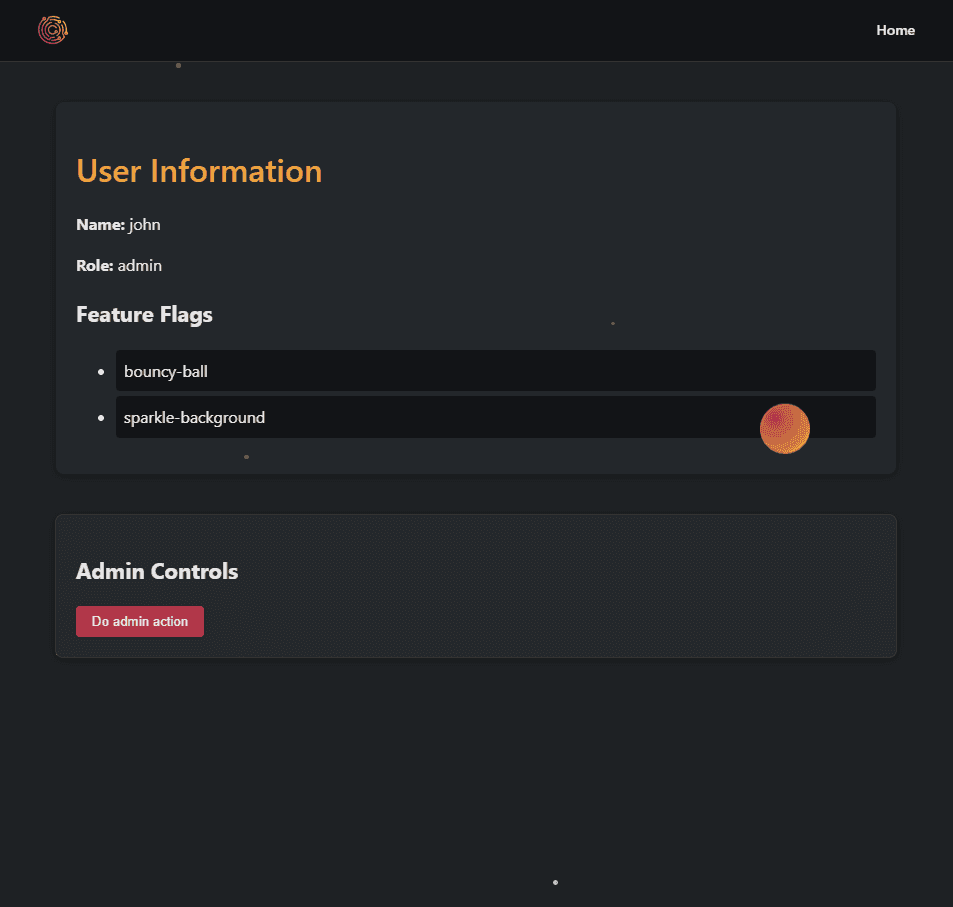Click the Name: john text field
Image resolution: width=953 pixels, height=907 pixels.
[118, 224]
